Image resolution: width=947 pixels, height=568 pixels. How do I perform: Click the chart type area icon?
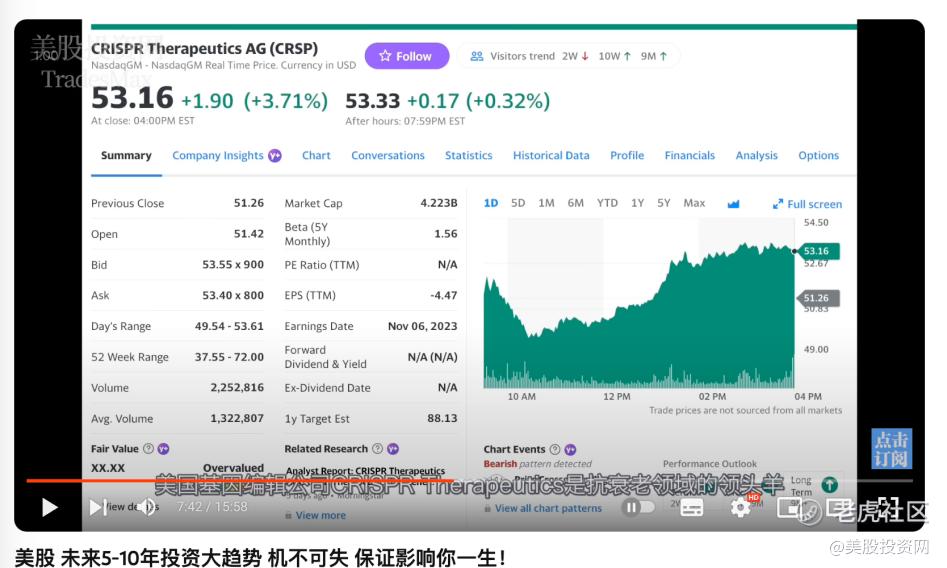coord(733,204)
